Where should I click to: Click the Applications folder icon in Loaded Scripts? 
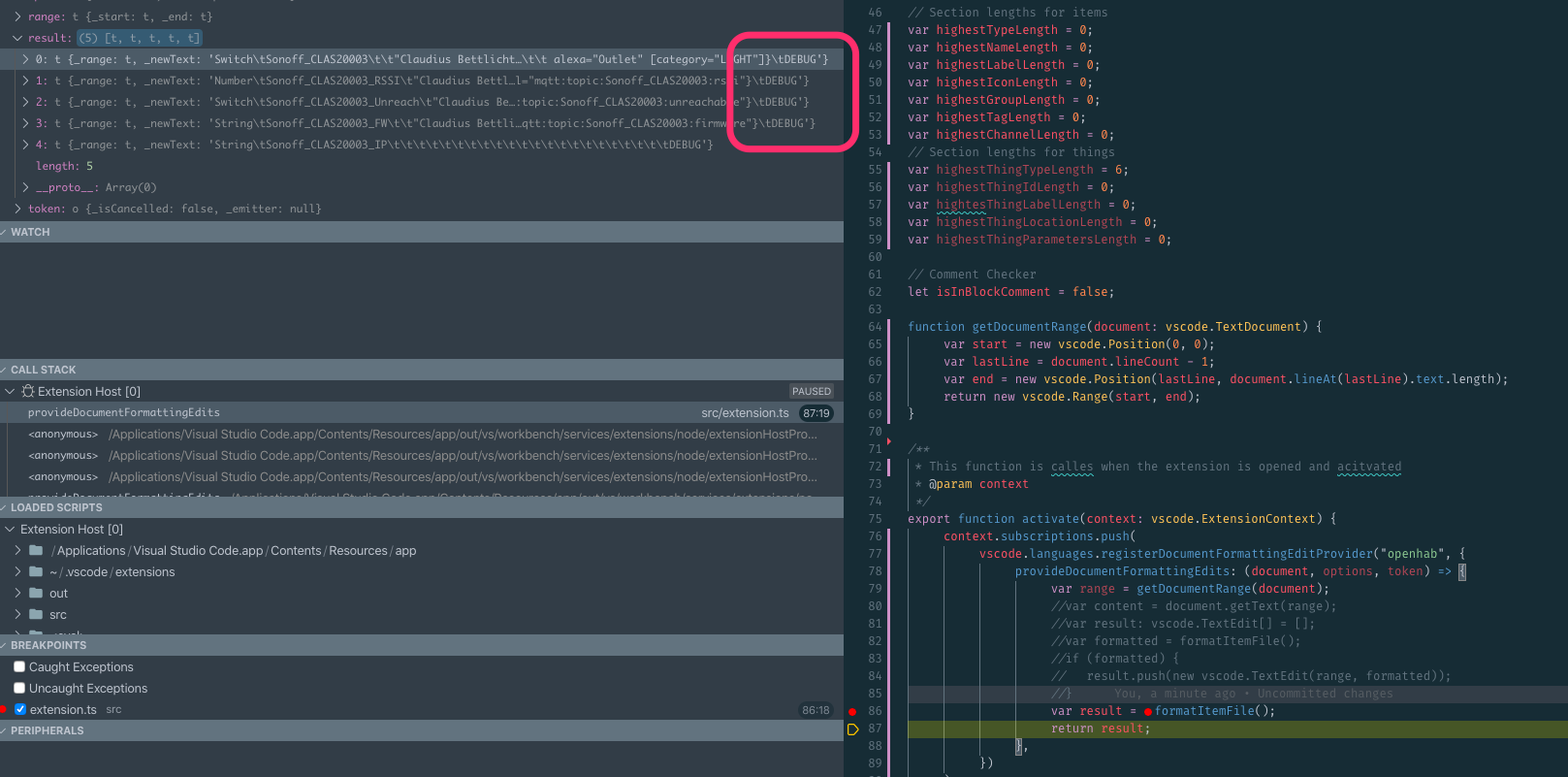[36, 550]
